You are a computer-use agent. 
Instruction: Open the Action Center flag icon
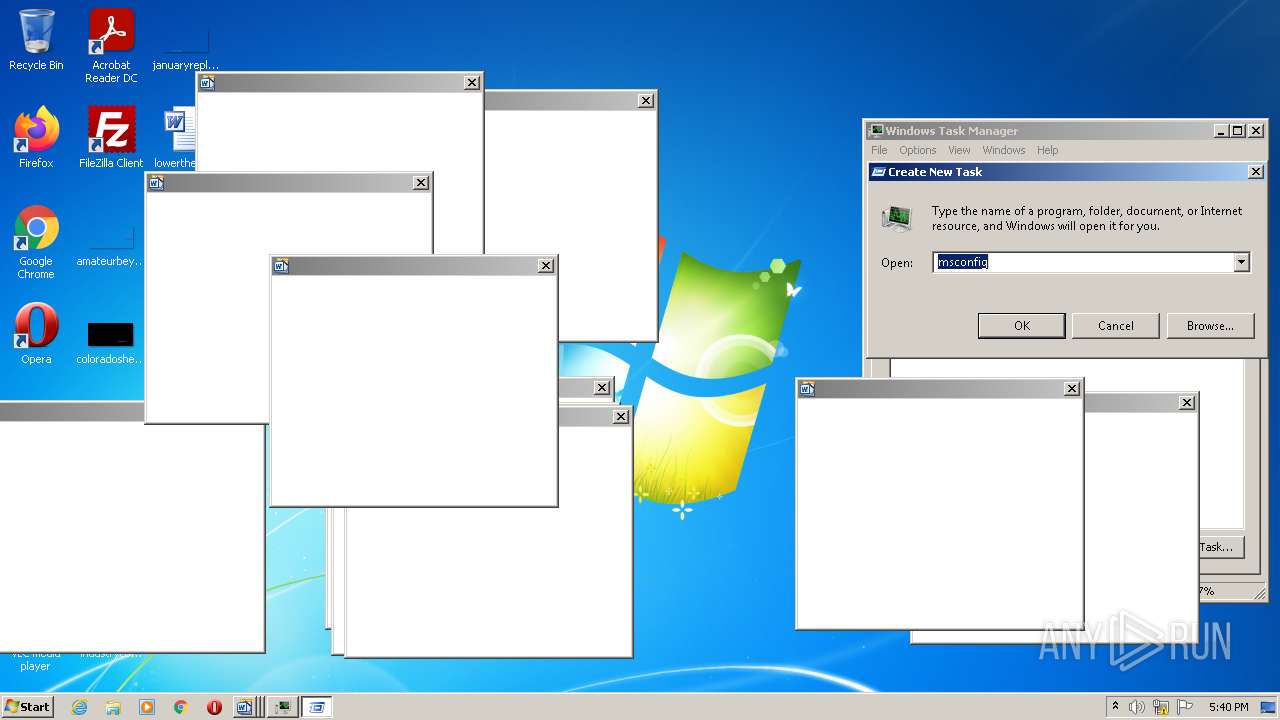pyautogui.click(x=1185, y=707)
